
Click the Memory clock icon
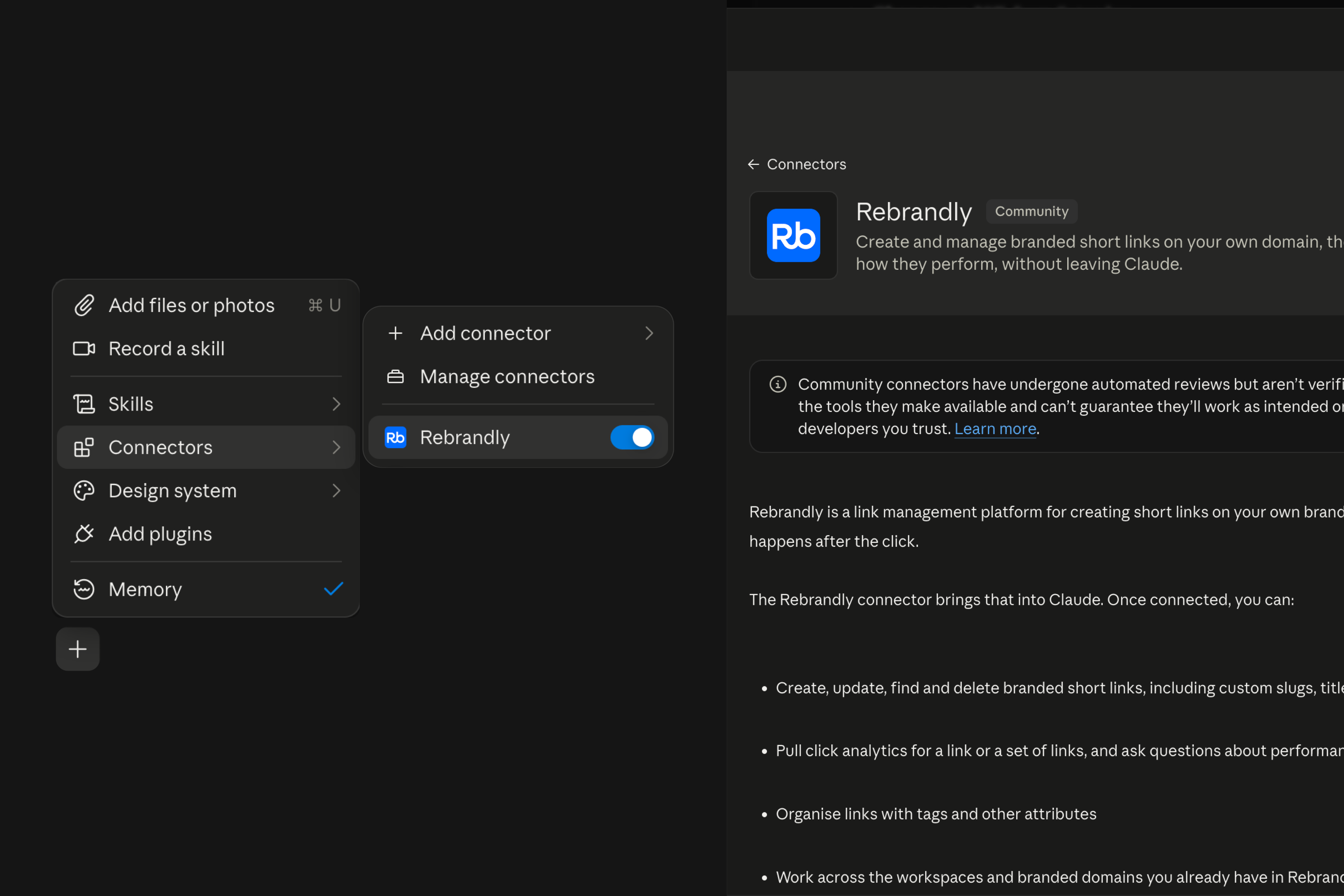(84, 589)
